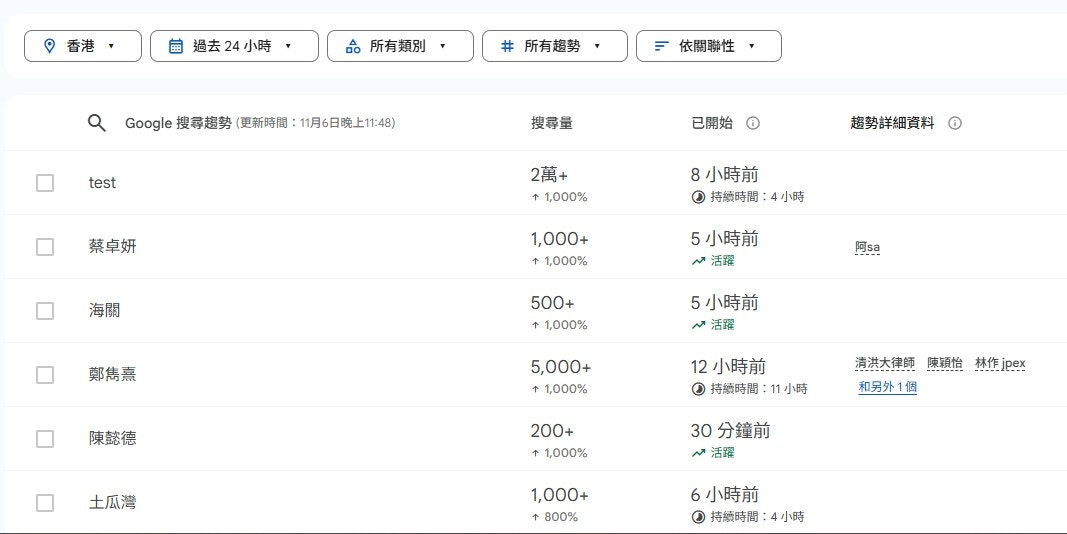The image size is (1067, 534).
Task: Click the 清洪大律師 related term
Action: [x=884, y=363]
